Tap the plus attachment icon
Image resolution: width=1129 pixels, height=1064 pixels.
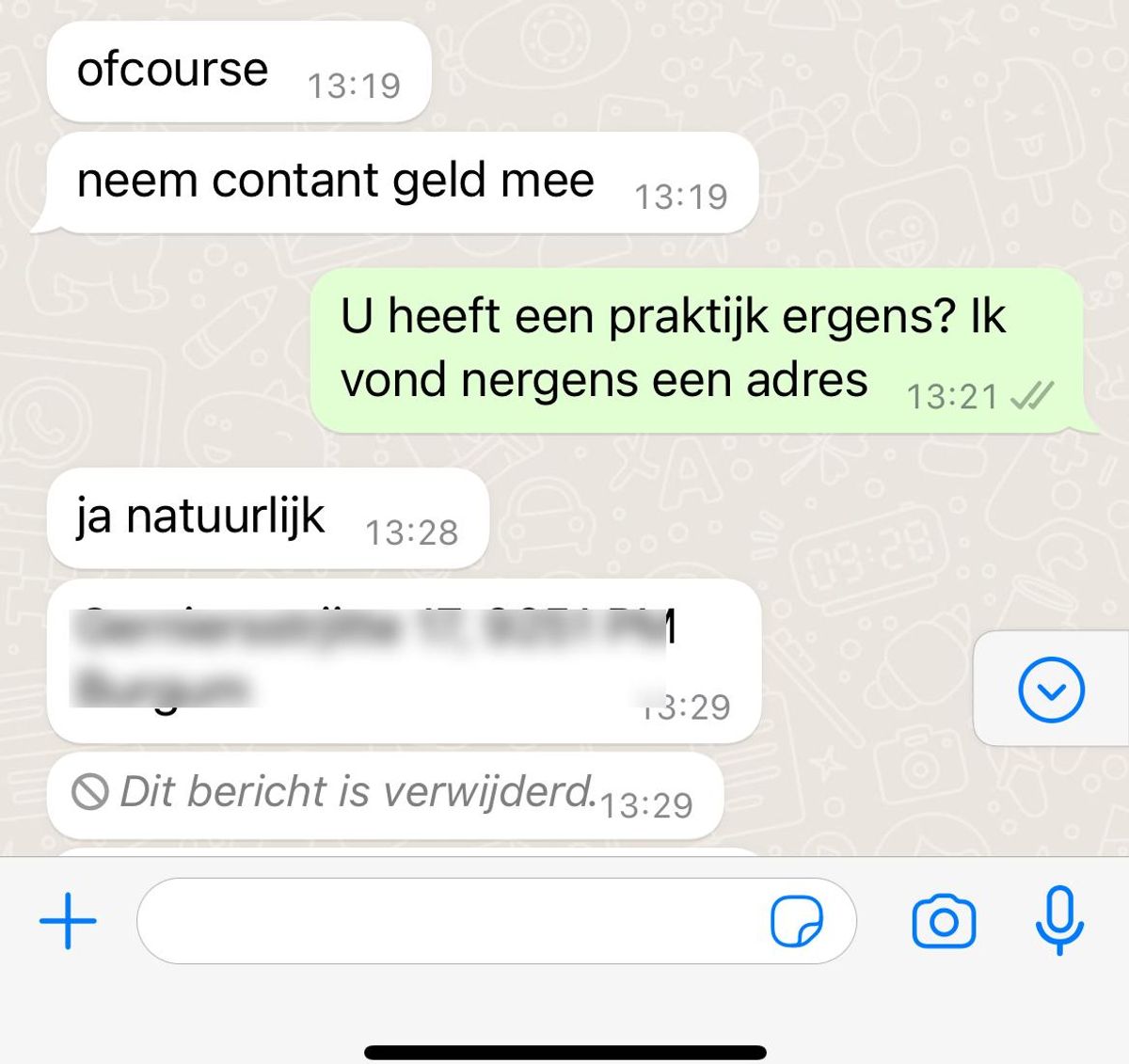68,920
